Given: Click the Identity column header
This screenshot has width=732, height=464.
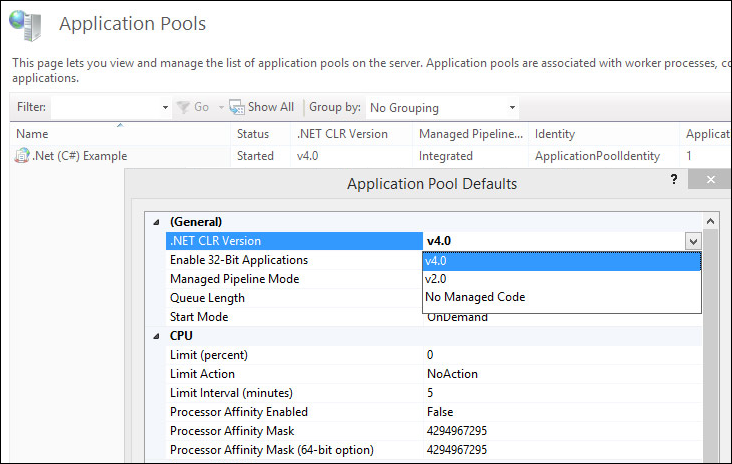Looking at the screenshot, I should tap(555, 134).
